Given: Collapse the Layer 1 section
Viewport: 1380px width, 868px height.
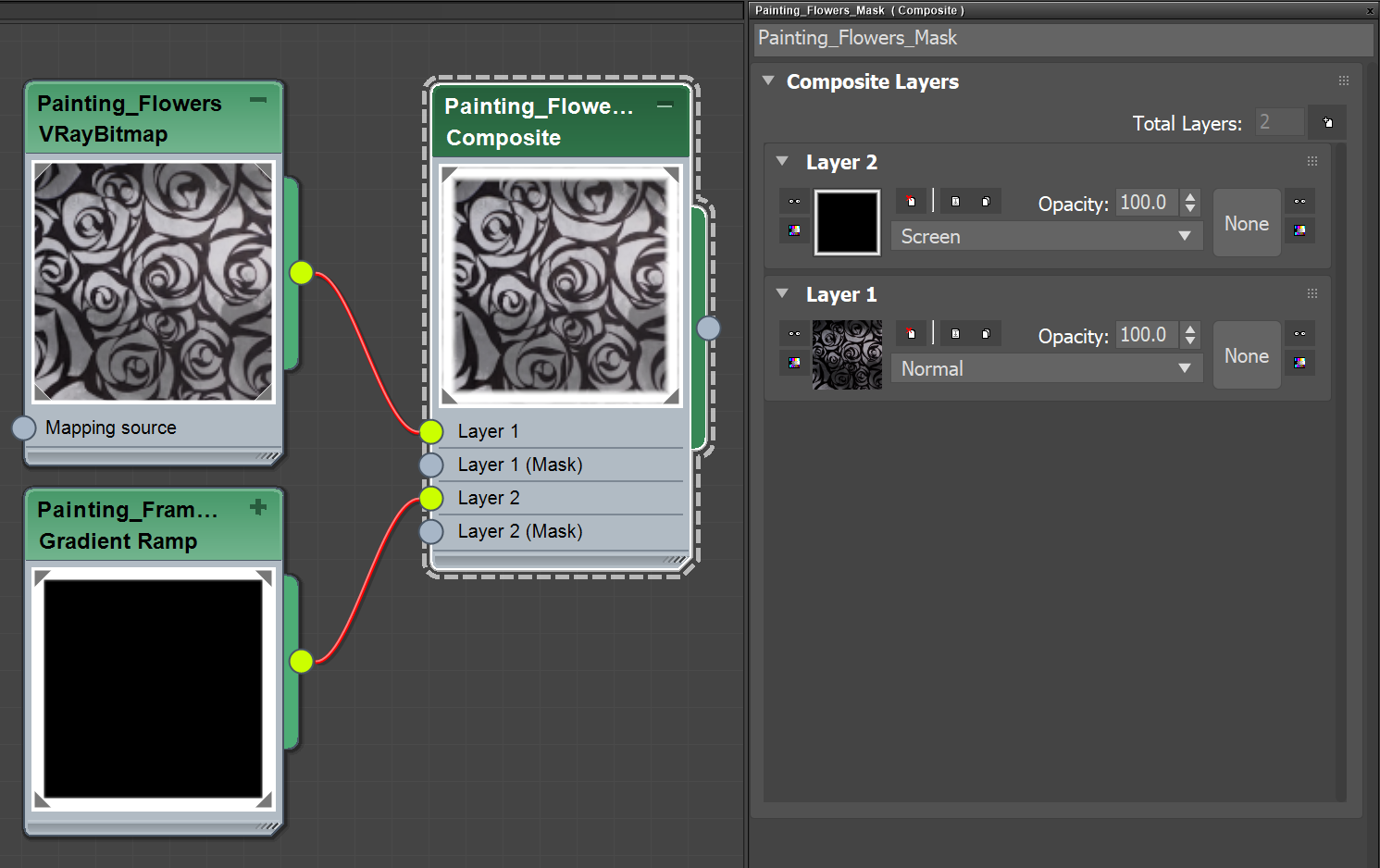Looking at the screenshot, I should point(782,294).
